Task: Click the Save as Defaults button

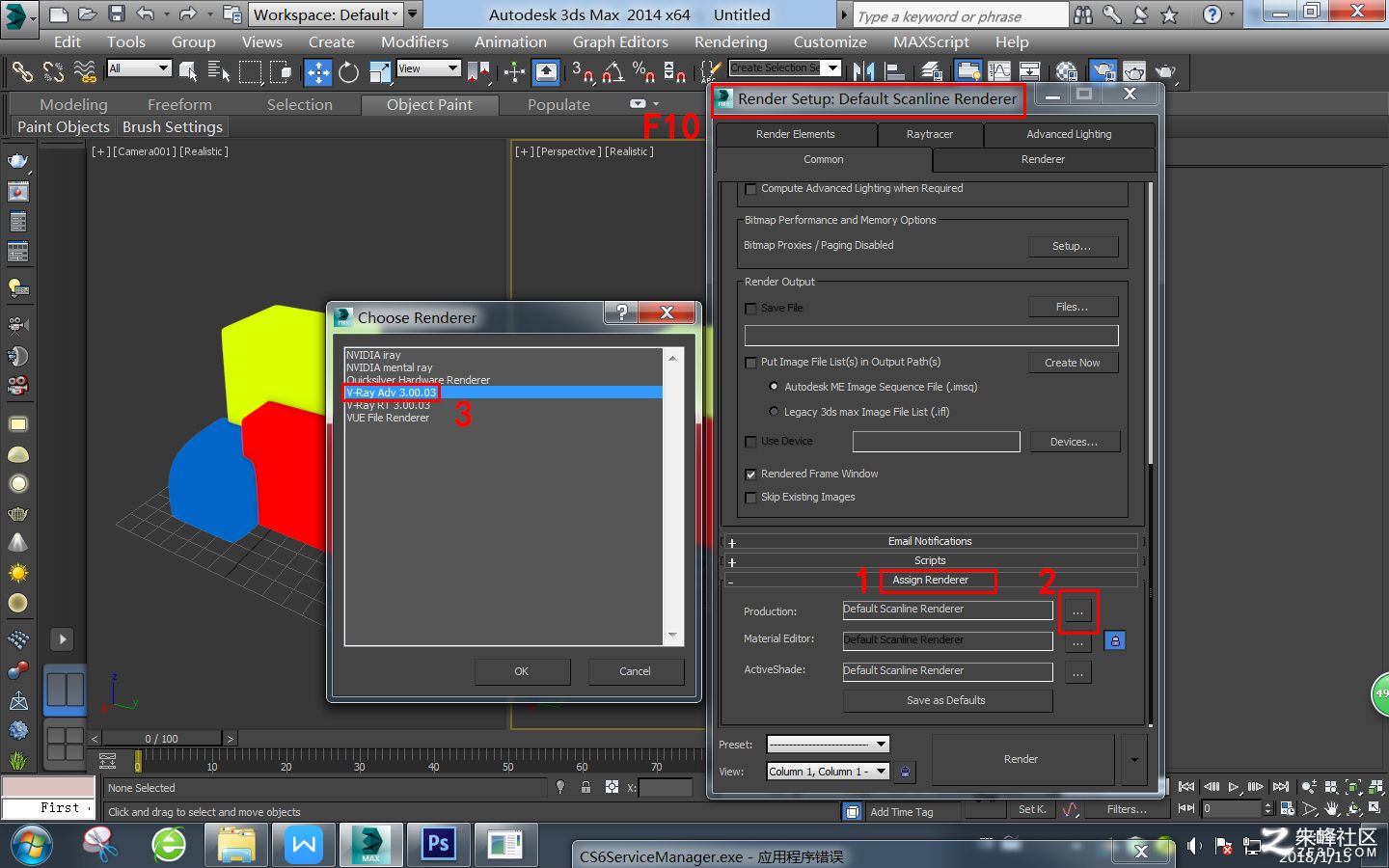Action: pos(946,701)
